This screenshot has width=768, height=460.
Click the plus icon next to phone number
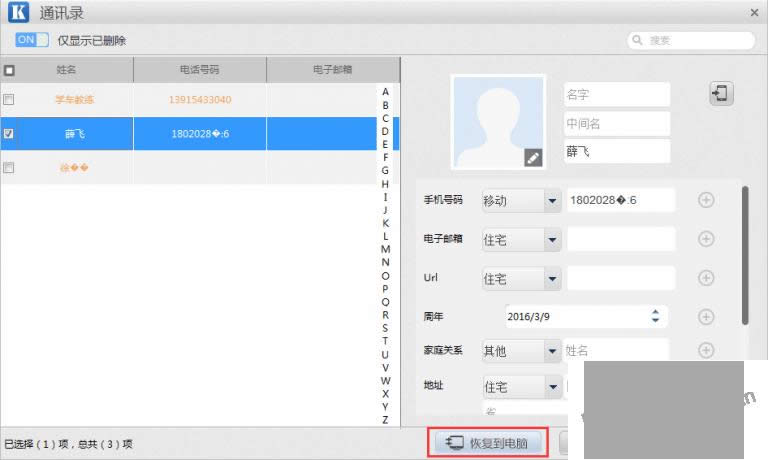705,200
